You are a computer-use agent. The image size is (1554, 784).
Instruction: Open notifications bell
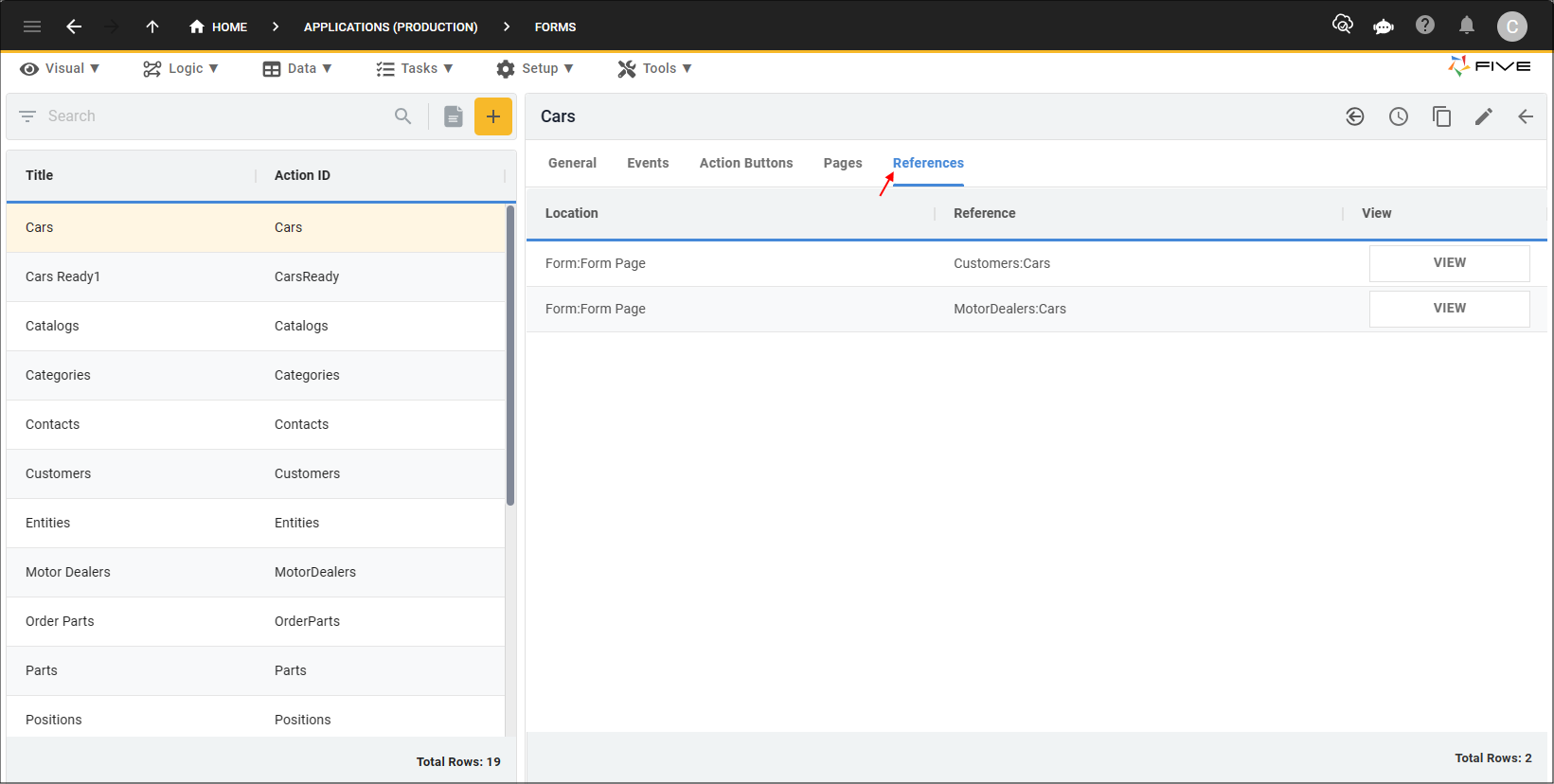(x=1467, y=25)
